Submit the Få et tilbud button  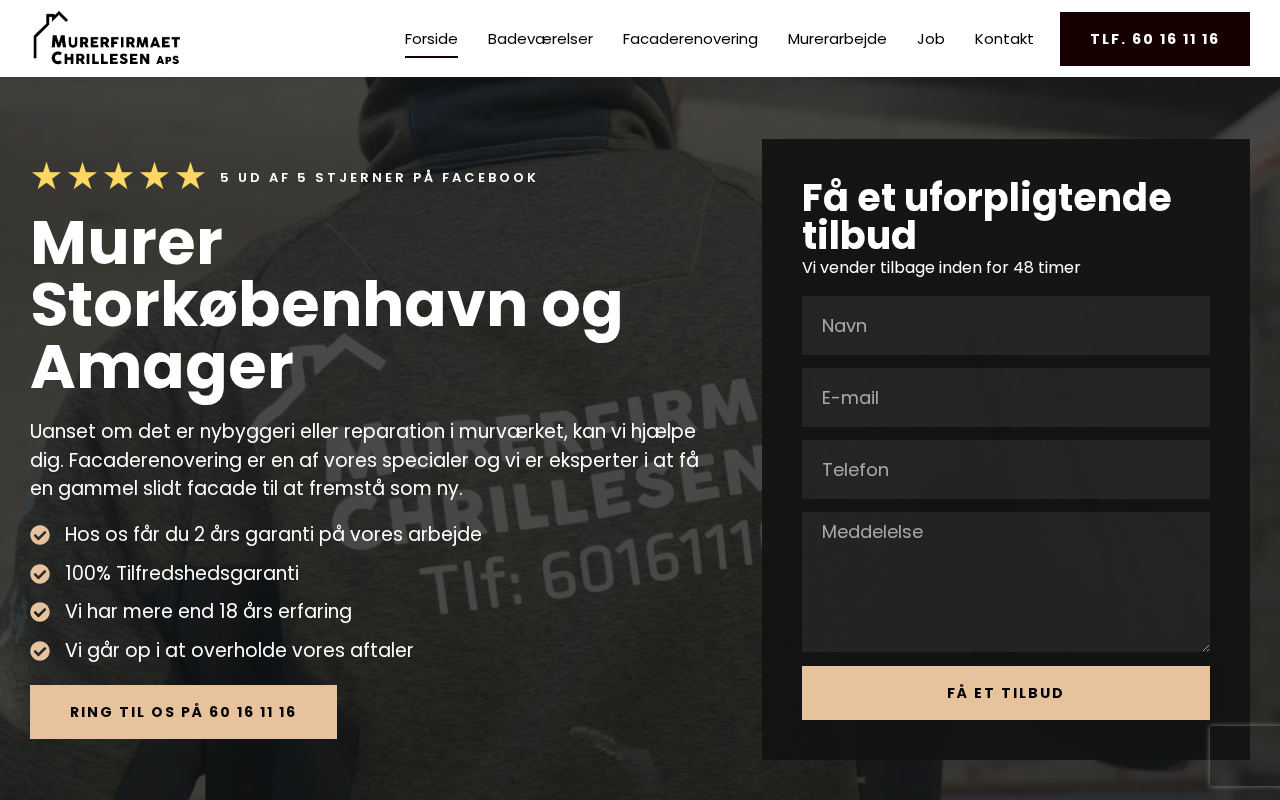pos(1006,693)
